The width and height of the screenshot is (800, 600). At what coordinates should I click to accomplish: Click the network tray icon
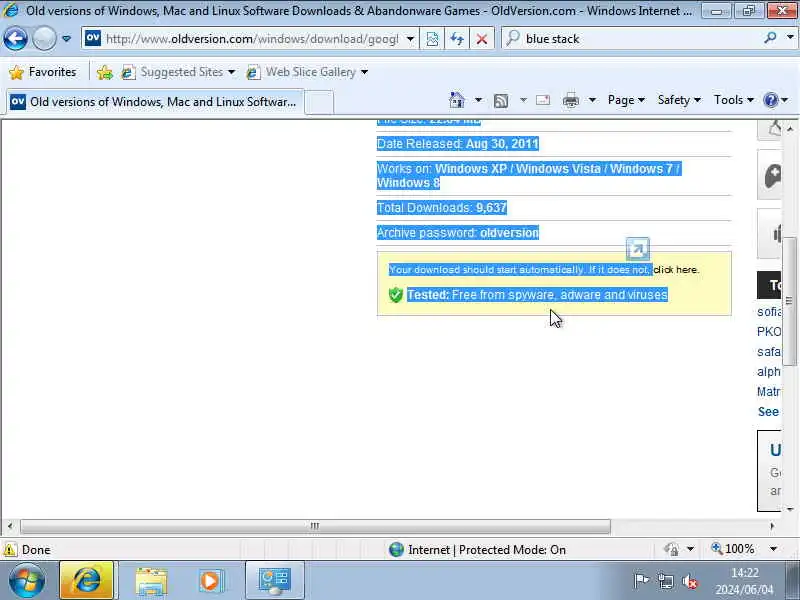[x=665, y=581]
